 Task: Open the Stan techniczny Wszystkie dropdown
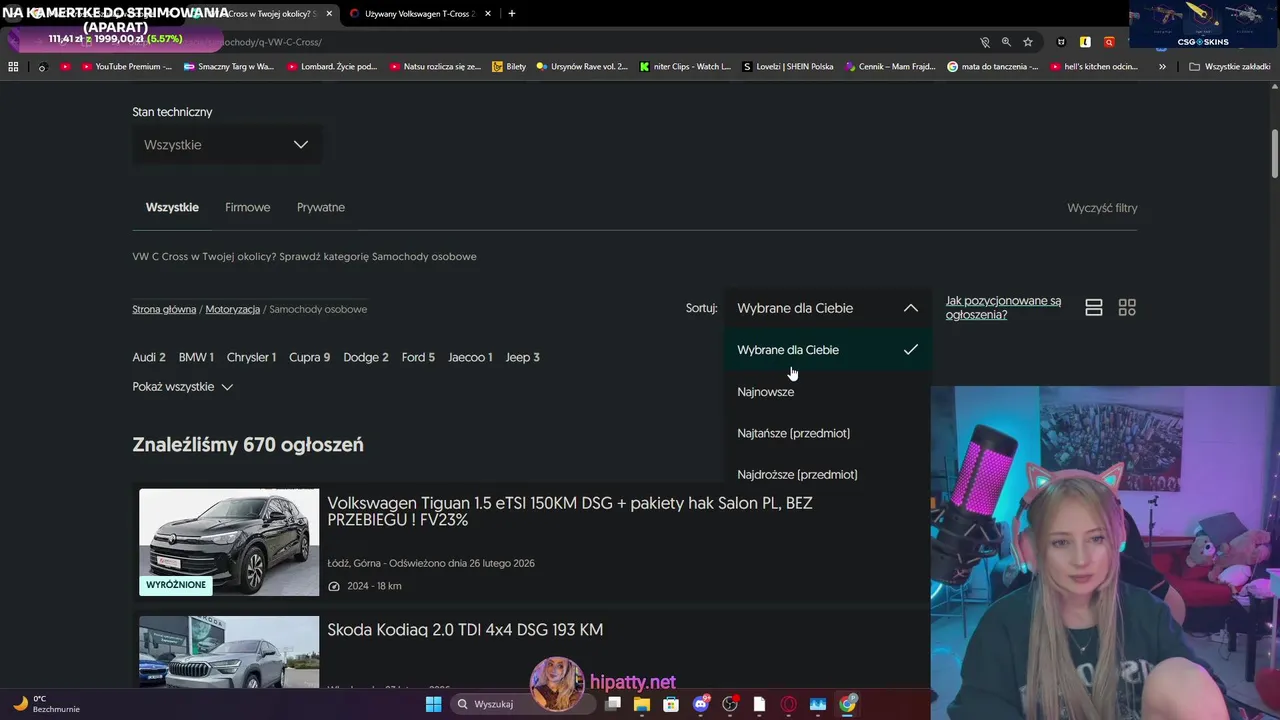tap(227, 145)
